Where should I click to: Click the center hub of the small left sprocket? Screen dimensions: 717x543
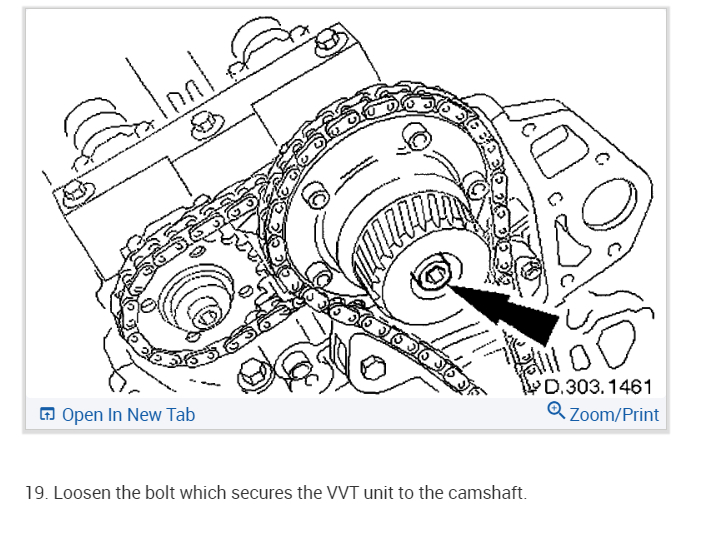tap(206, 316)
